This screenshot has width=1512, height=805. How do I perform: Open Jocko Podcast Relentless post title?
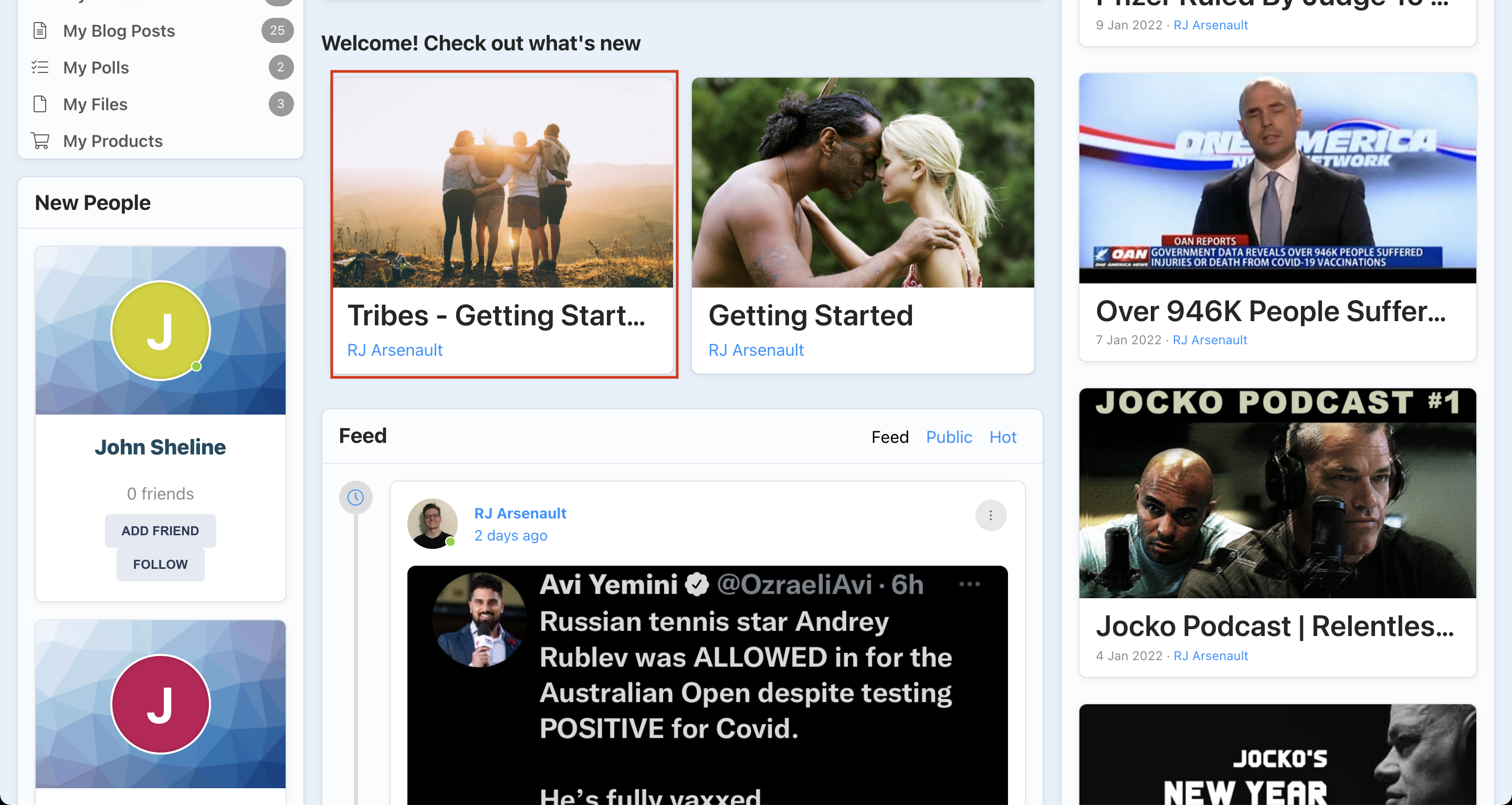tap(1274, 626)
